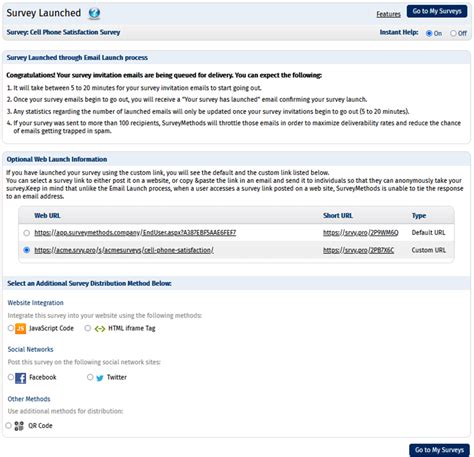Click the orange JS JavaScript Code icon

coord(21,328)
